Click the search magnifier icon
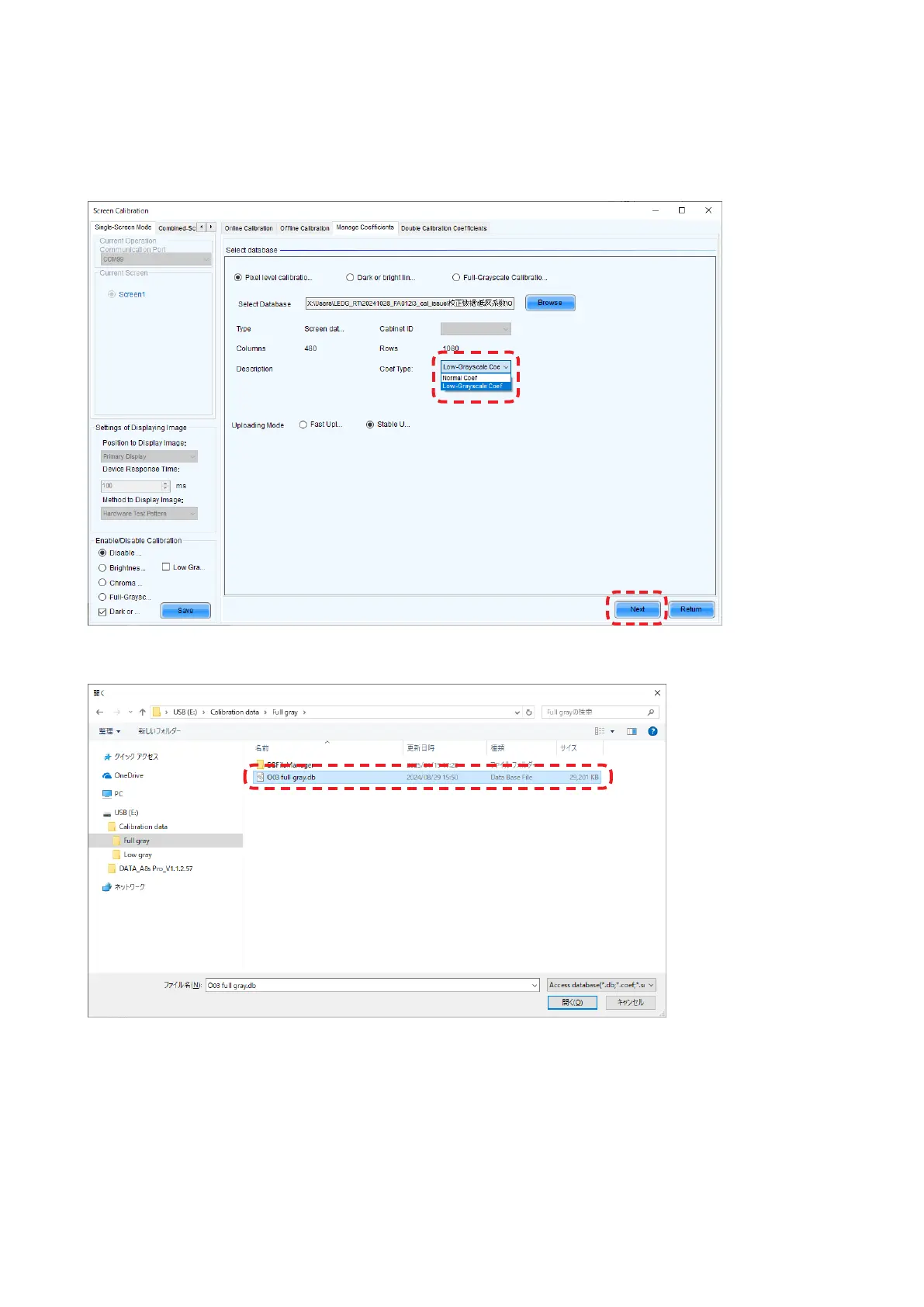This screenshot has width=924, height=1307. (x=651, y=712)
